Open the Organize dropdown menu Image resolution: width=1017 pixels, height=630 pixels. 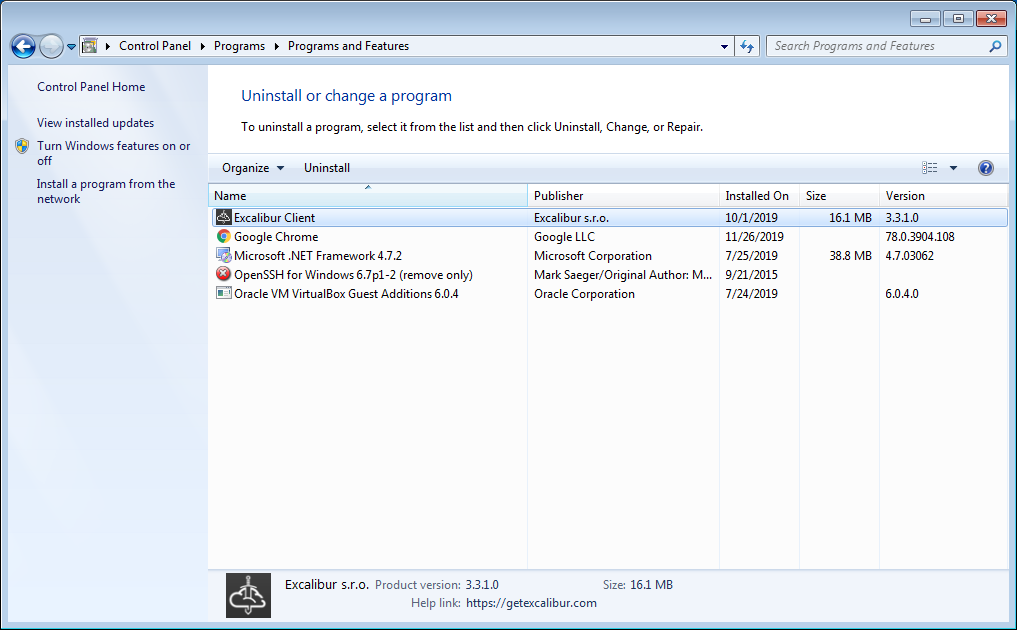click(253, 168)
